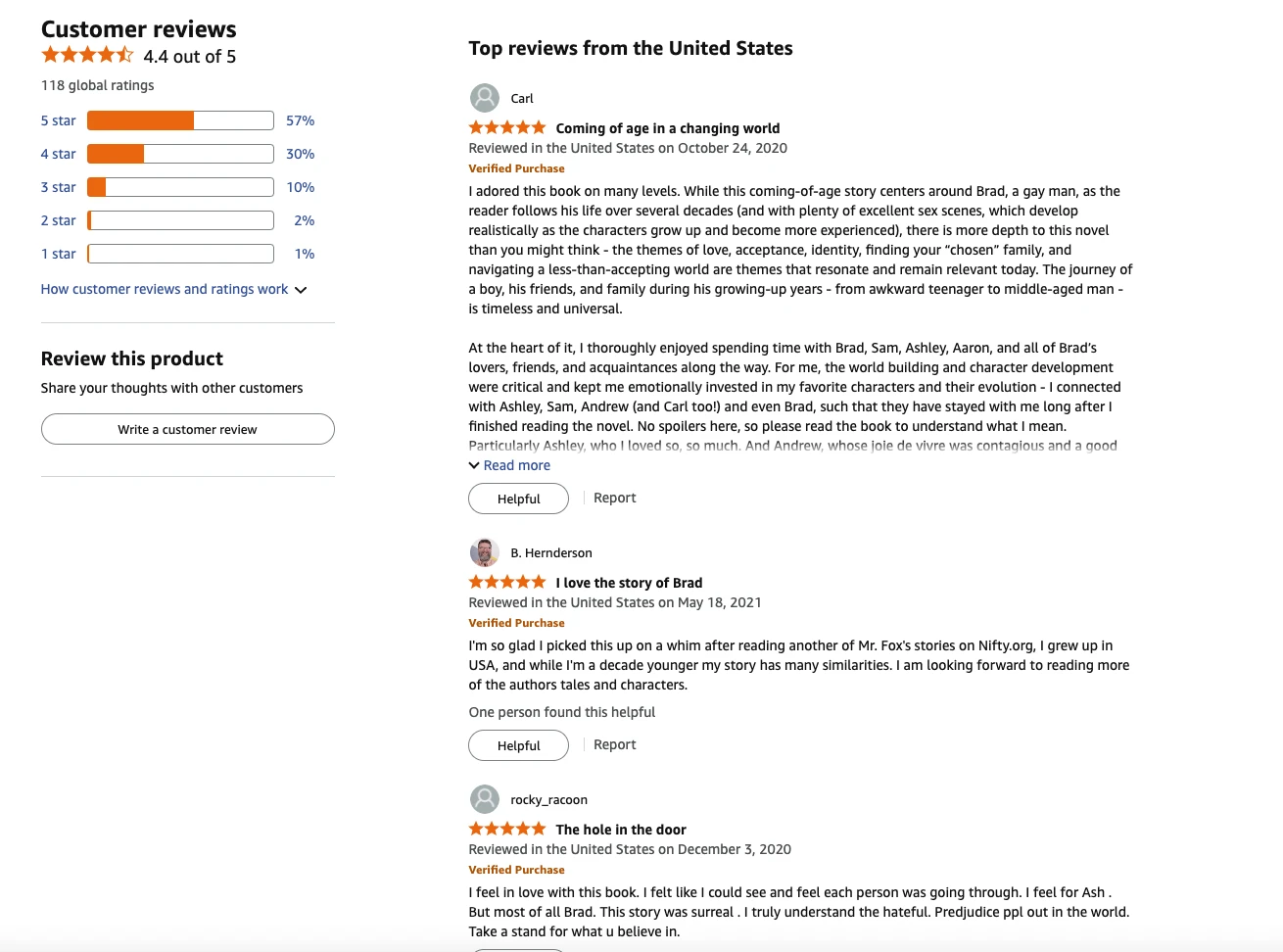
Task: Click star rating on B. Hernderson's review
Action: (x=507, y=582)
